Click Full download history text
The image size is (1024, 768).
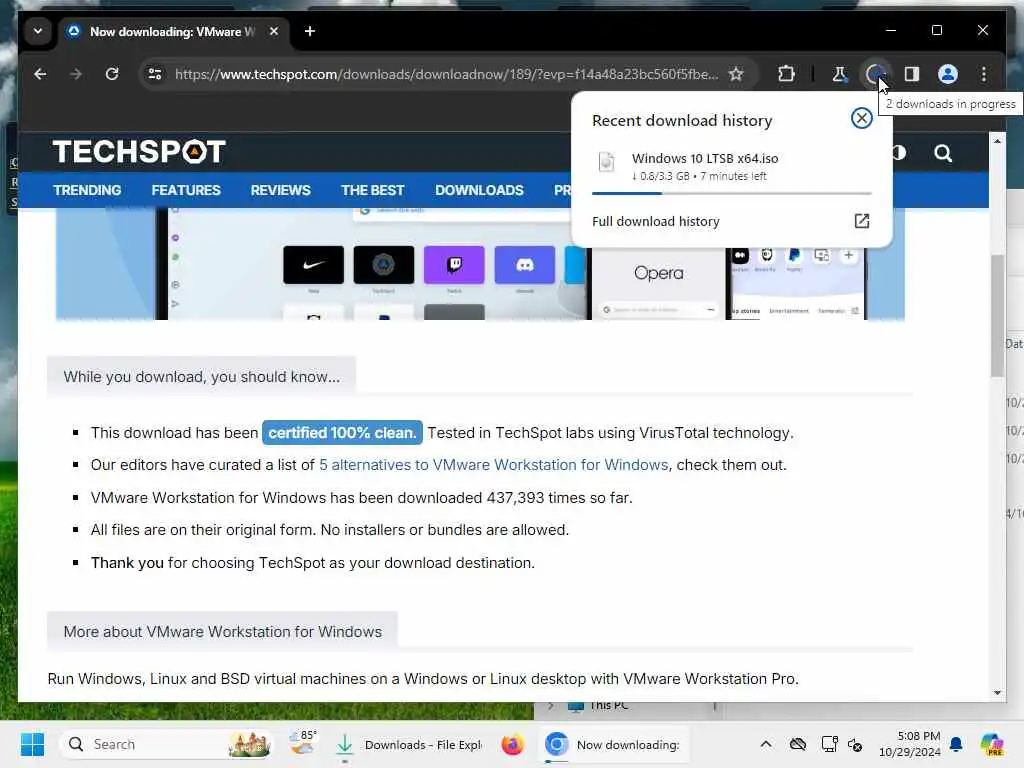[x=656, y=221]
